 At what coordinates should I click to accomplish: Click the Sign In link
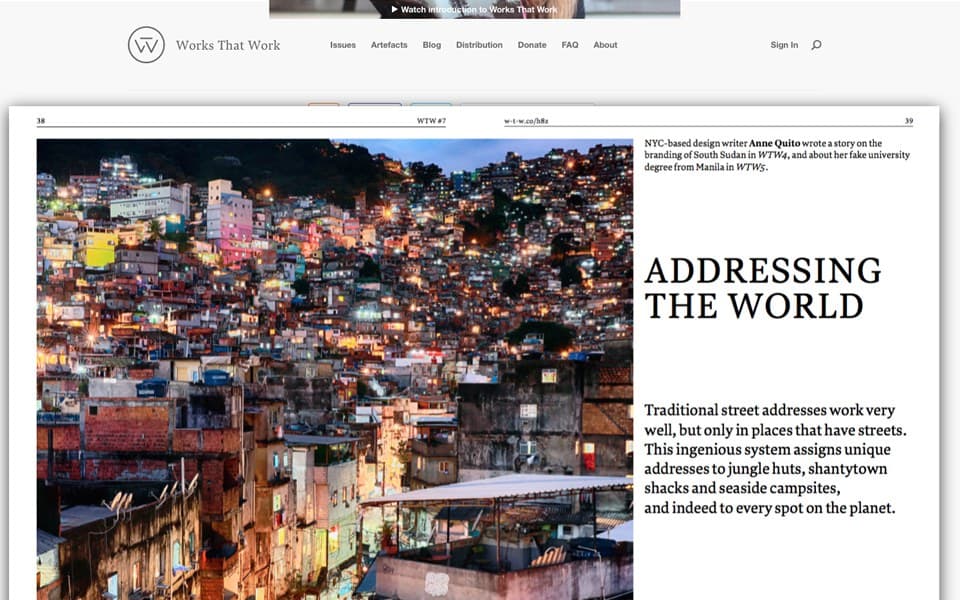[x=784, y=45]
